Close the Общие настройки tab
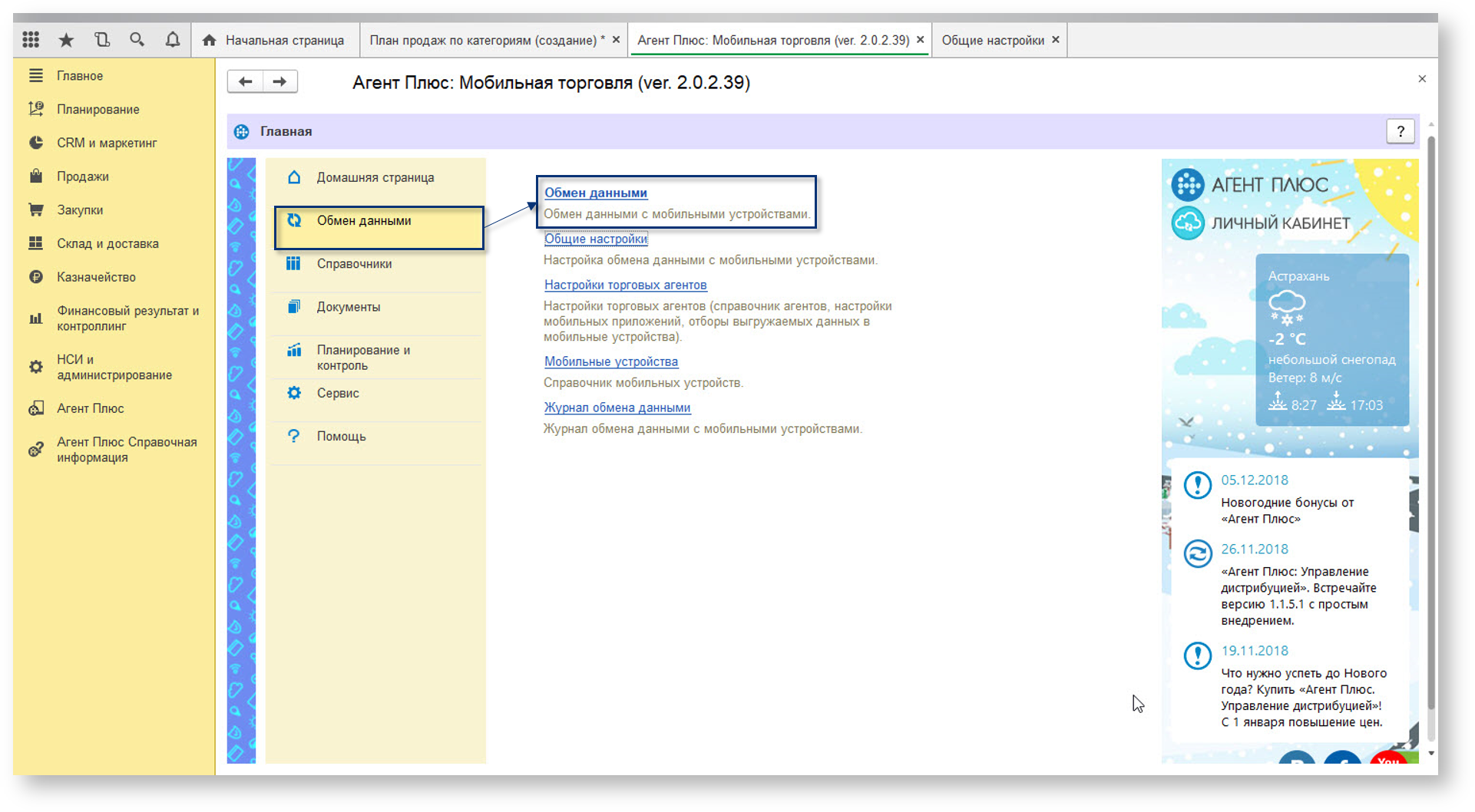The width and height of the screenshot is (1475, 812). coord(1056,39)
